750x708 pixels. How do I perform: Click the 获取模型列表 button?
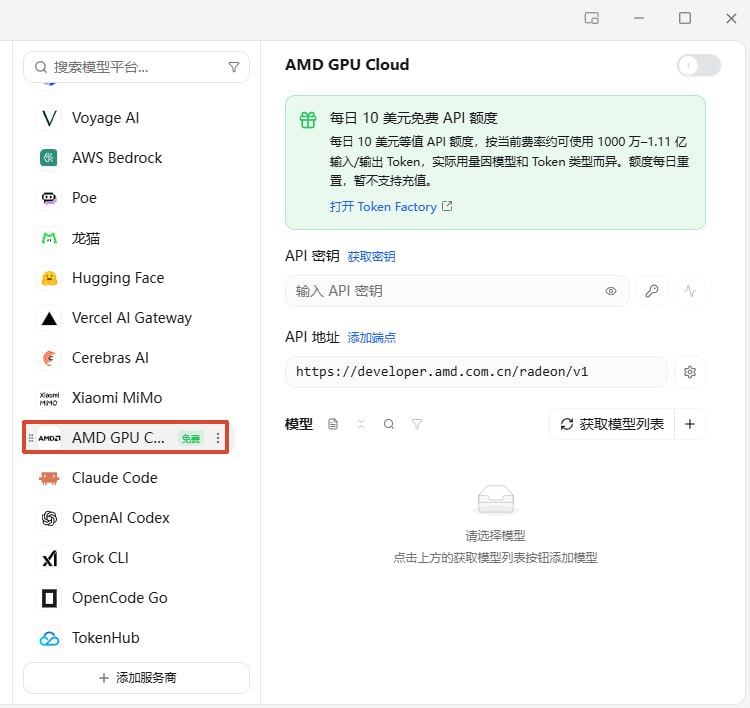[612, 424]
